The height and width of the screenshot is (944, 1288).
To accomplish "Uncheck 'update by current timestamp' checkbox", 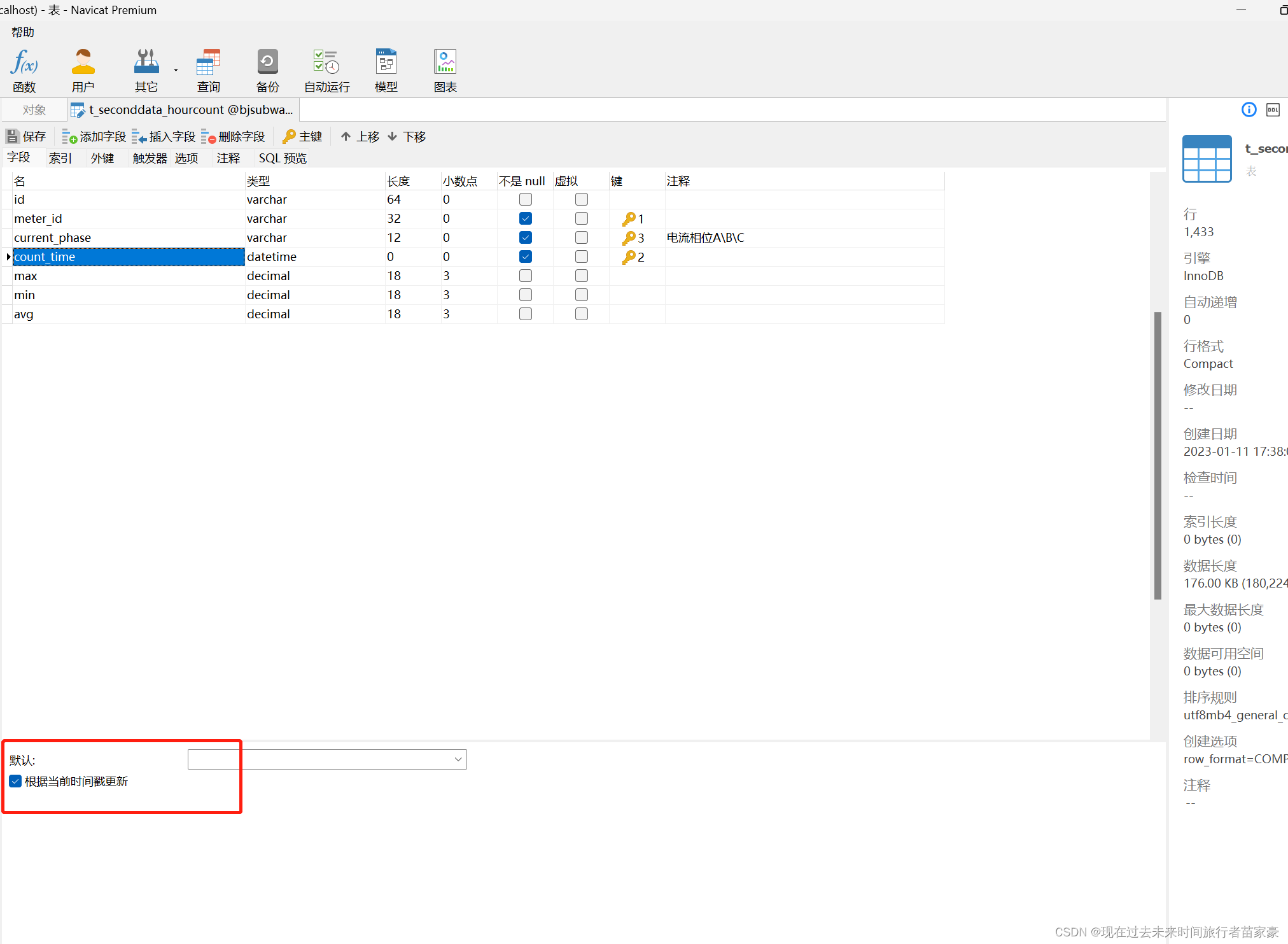I will click(x=16, y=781).
